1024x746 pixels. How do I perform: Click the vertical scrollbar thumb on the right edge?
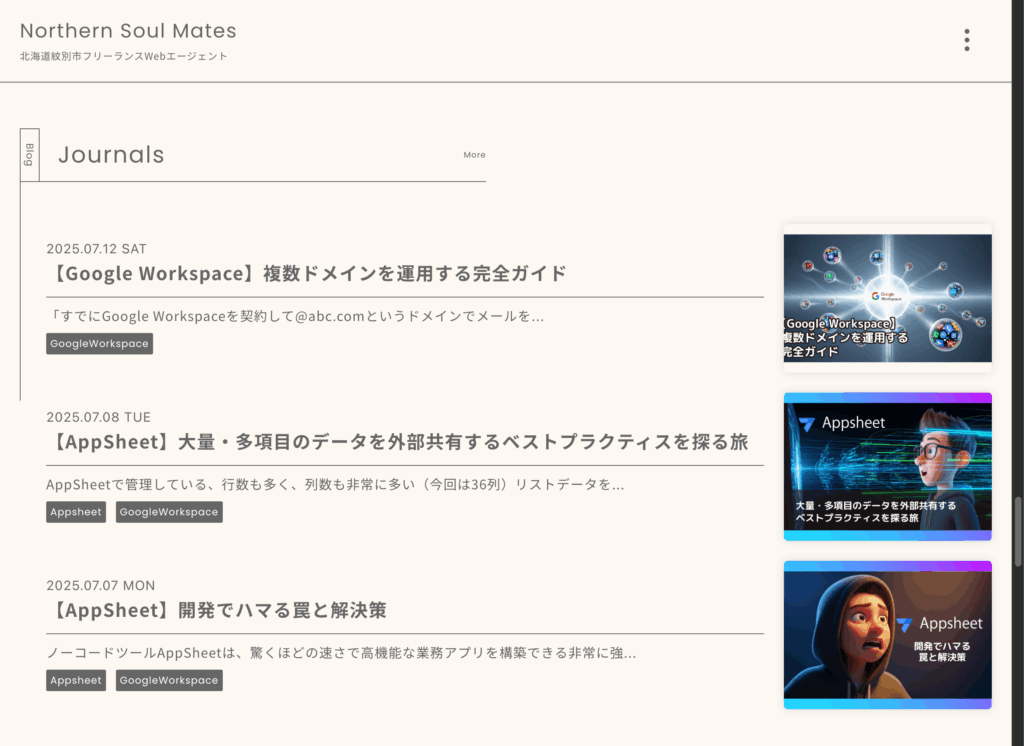(1017, 532)
